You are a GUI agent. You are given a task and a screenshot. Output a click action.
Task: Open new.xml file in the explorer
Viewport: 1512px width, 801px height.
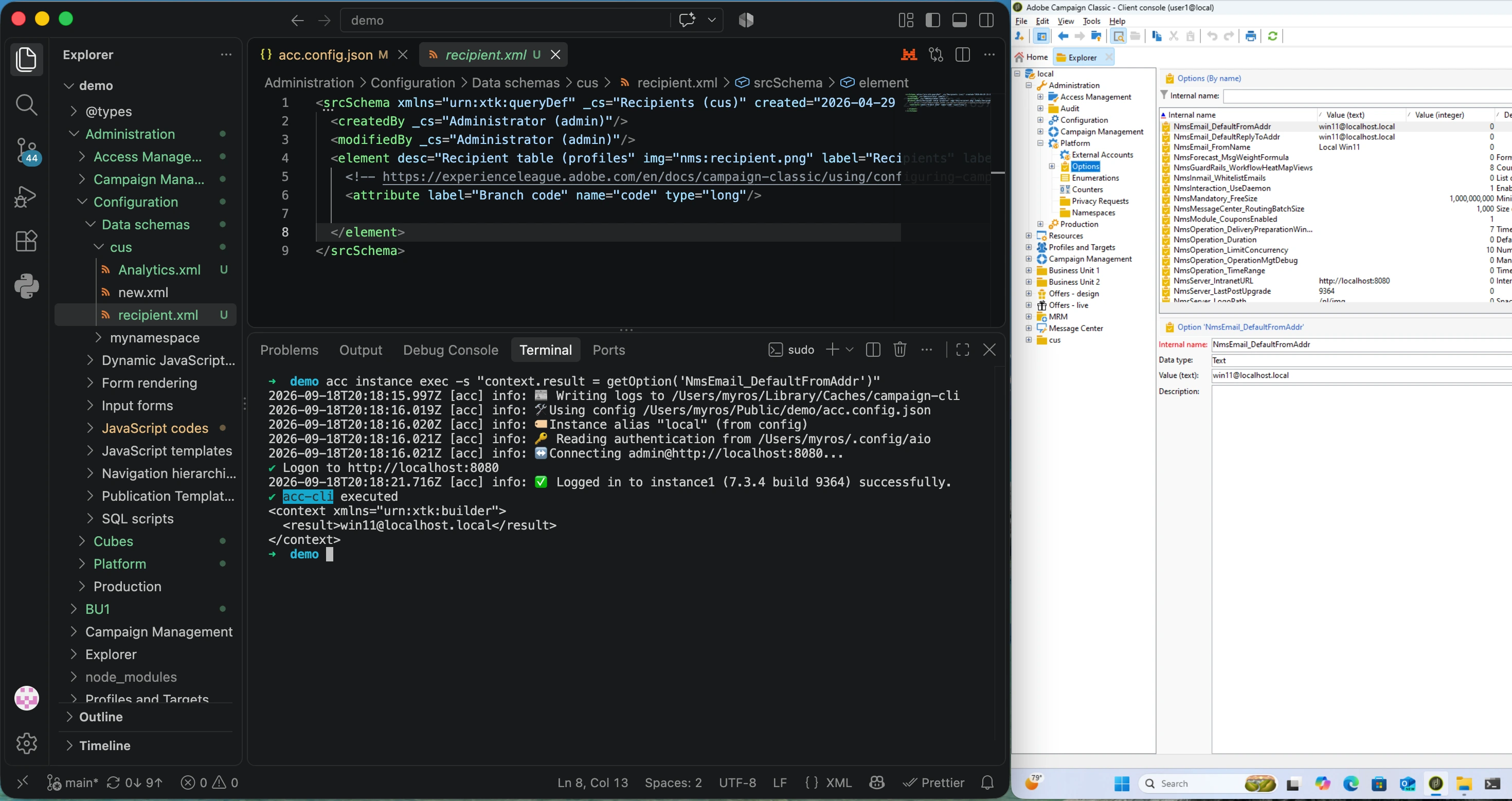tap(143, 292)
